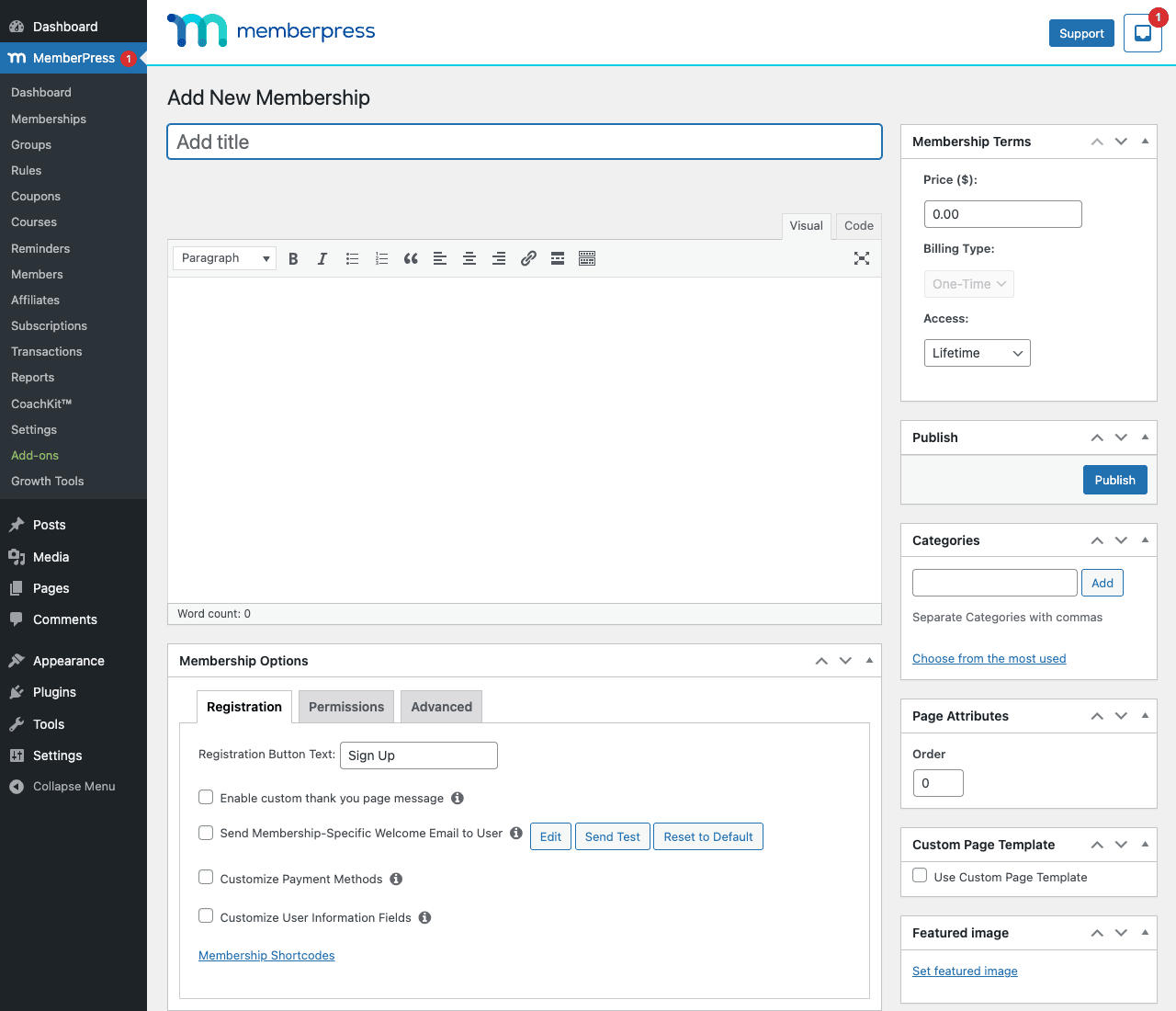Click Send Test for welcome email
The width and height of the screenshot is (1176, 1011).
click(x=613, y=836)
